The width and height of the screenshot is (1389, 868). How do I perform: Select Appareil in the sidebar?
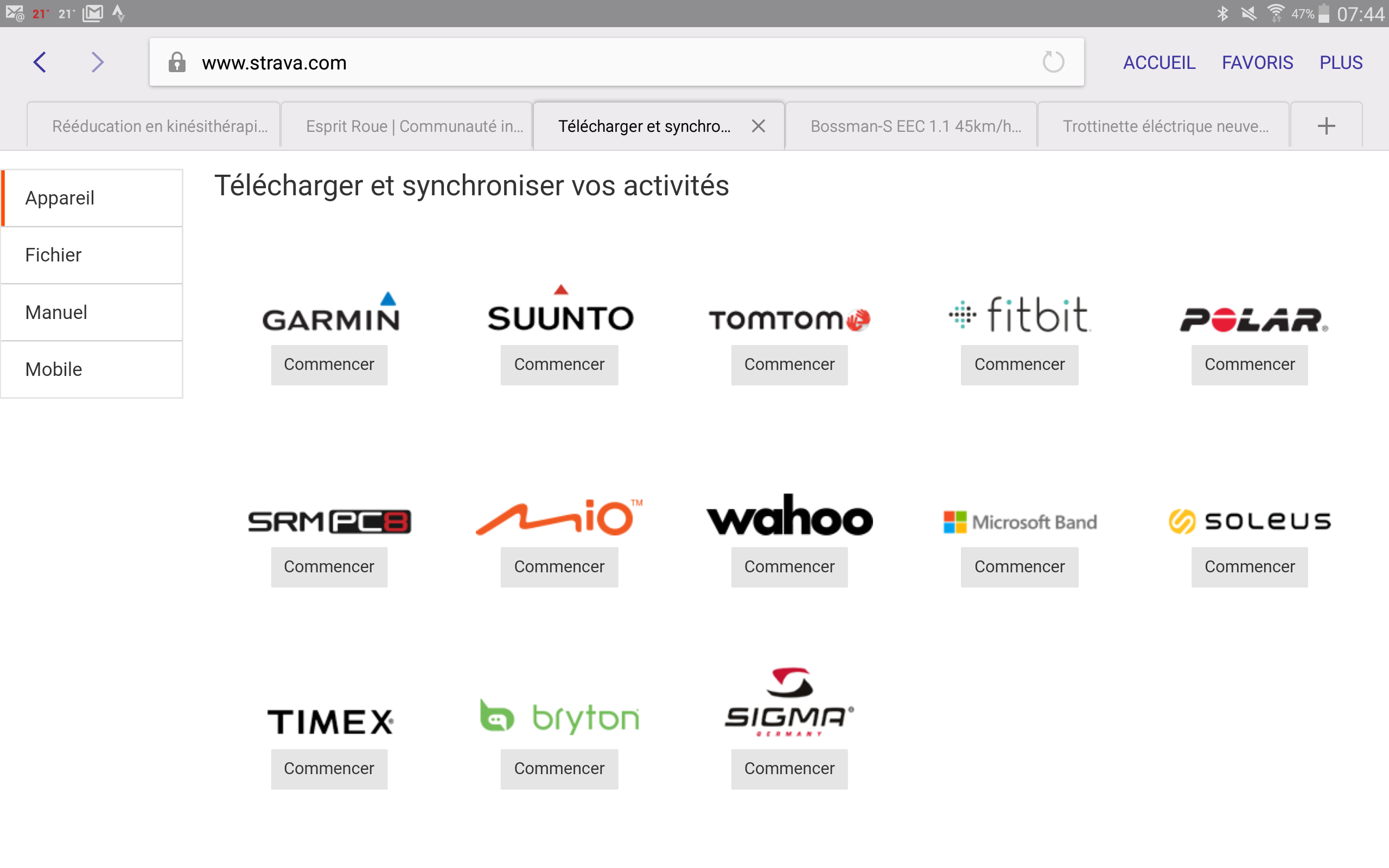tap(92, 198)
